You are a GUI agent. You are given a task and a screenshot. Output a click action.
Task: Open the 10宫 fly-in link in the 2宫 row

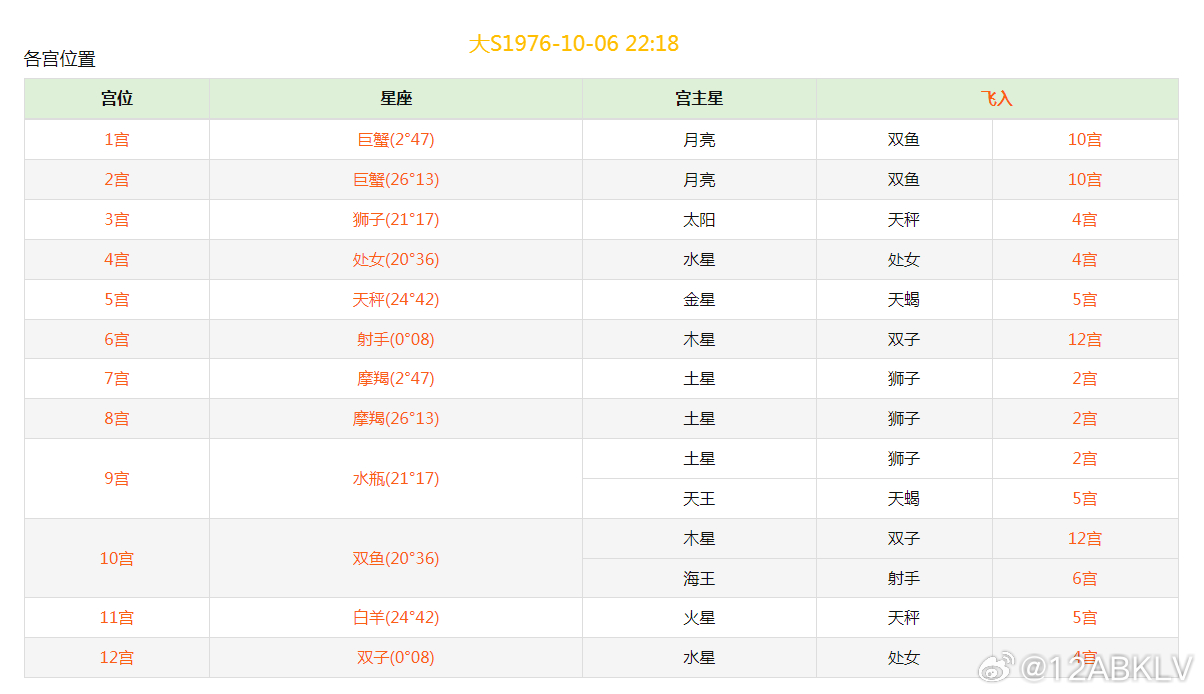click(1085, 180)
